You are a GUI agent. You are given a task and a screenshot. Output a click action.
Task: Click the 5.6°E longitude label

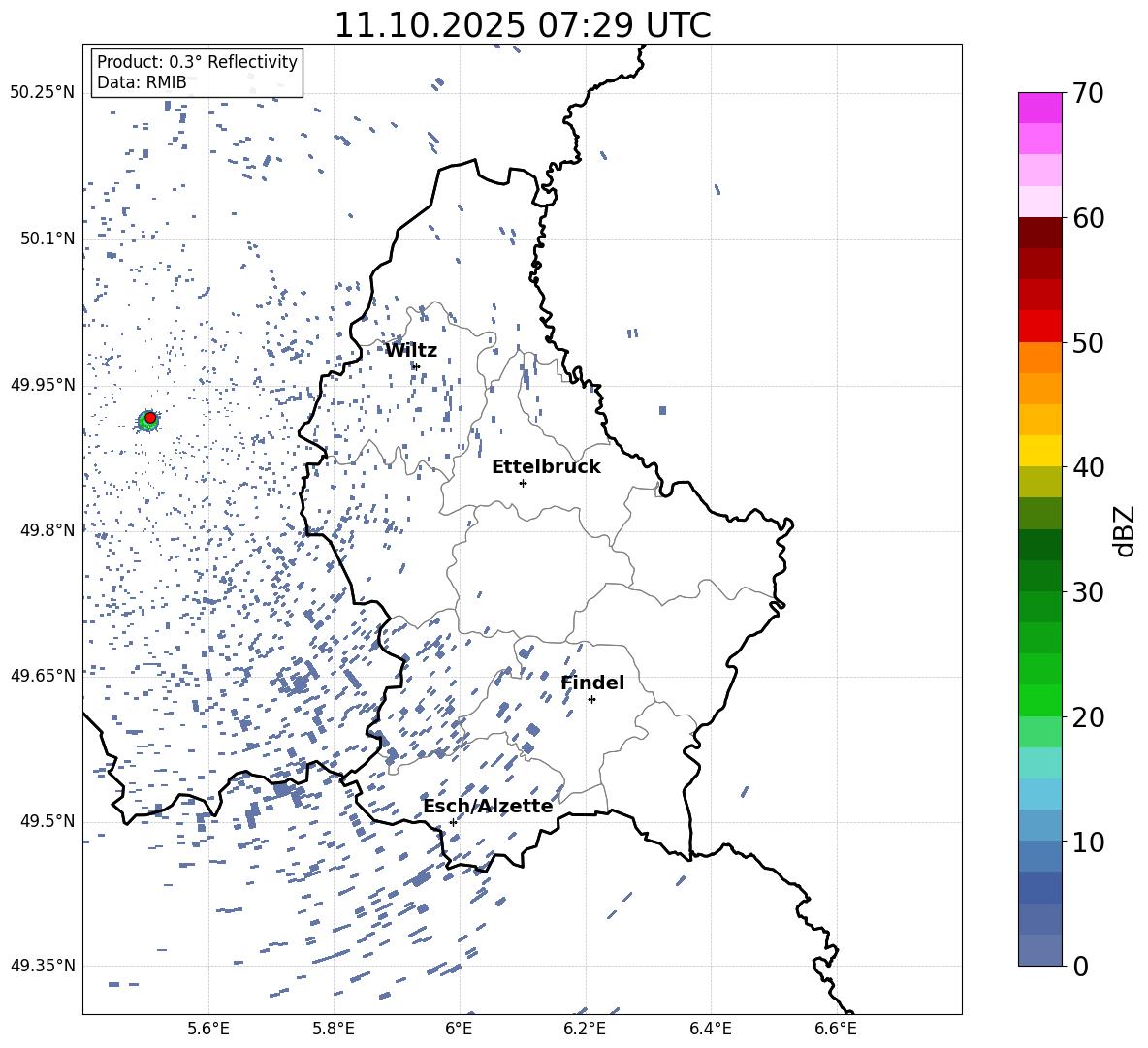click(208, 1029)
